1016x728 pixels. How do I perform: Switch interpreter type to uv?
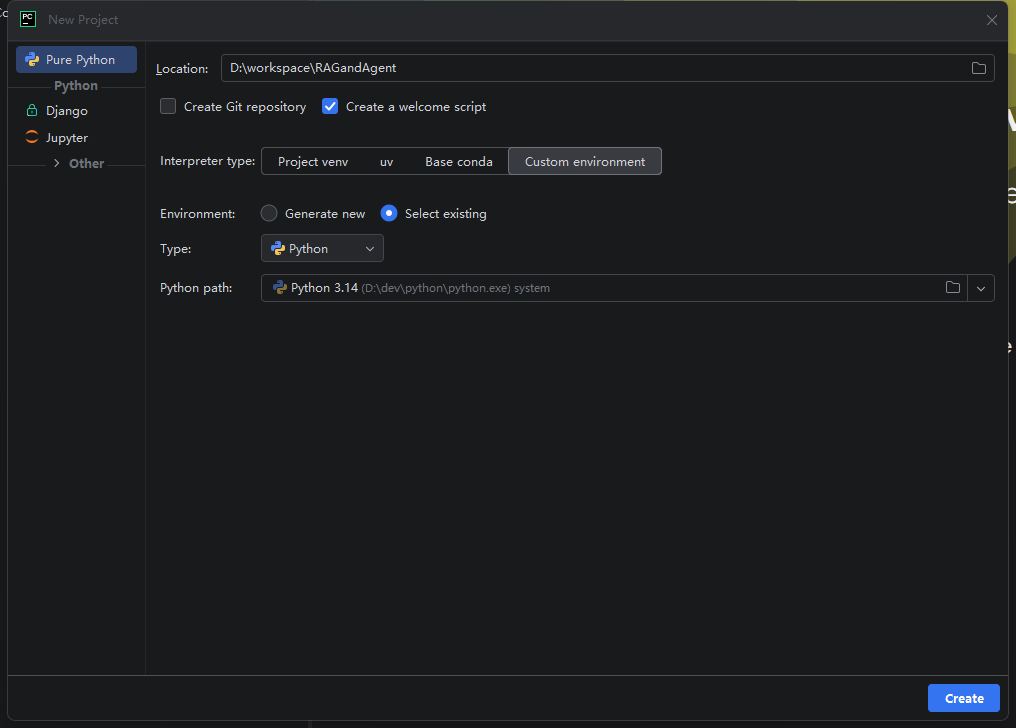point(386,161)
